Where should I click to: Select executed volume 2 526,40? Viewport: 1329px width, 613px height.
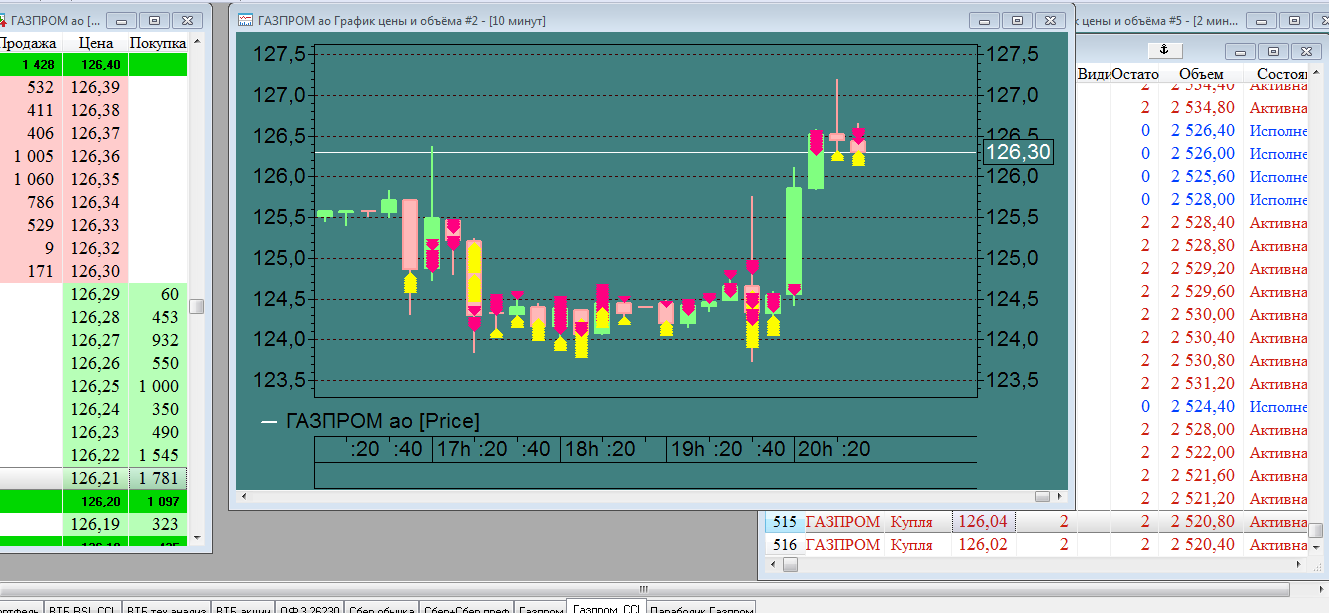(1201, 130)
